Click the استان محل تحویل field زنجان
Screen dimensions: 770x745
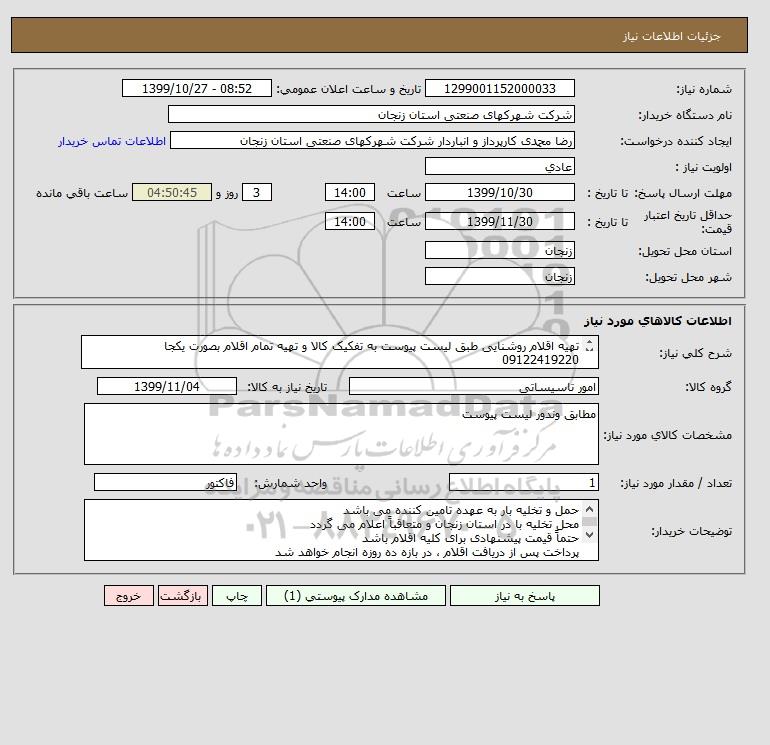tap(499, 250)
